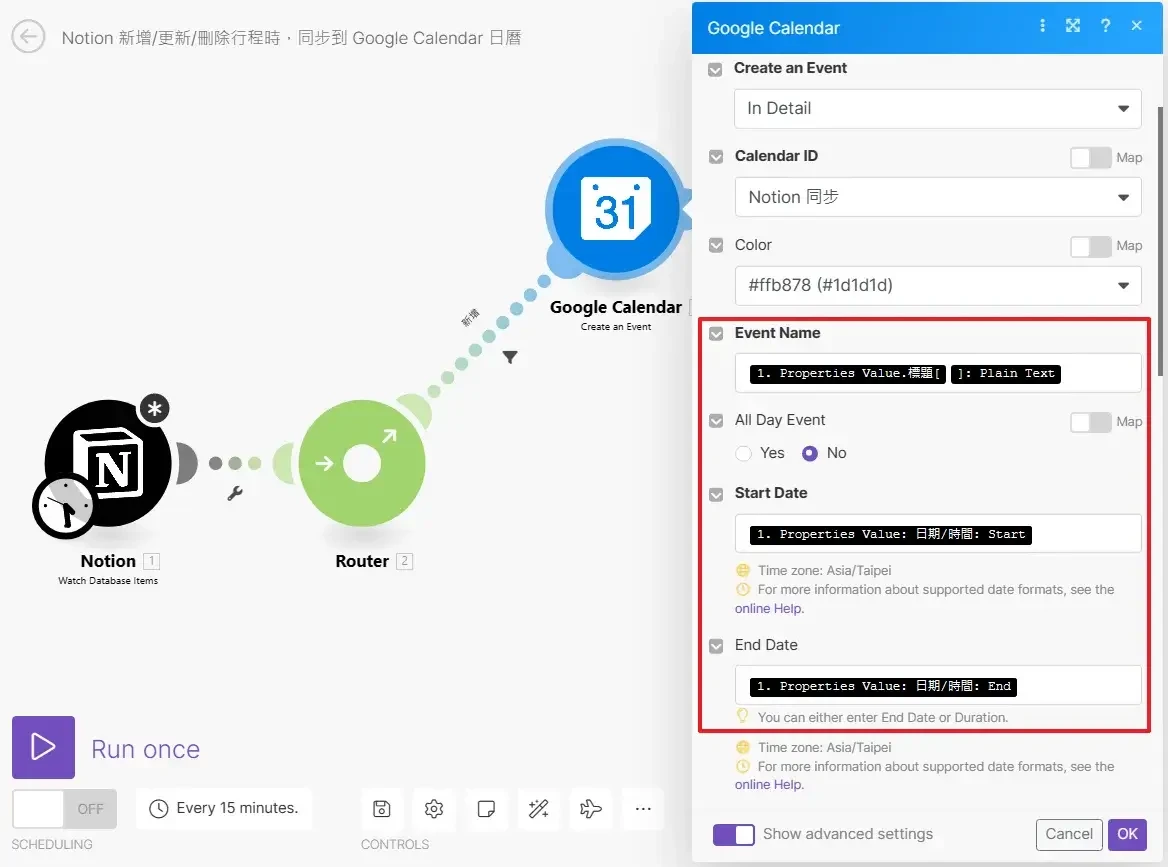The width and height of the screenshot is (1168, 867).
Task: Click the scenario title text to rename
Action: point(291,38)
